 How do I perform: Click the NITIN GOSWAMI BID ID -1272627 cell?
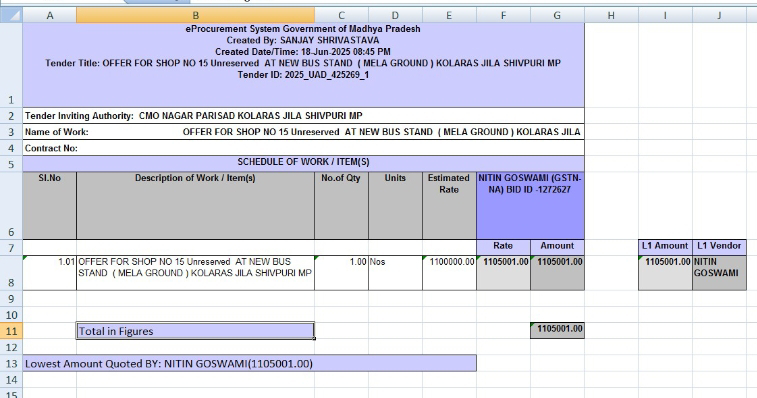[531, 206]
